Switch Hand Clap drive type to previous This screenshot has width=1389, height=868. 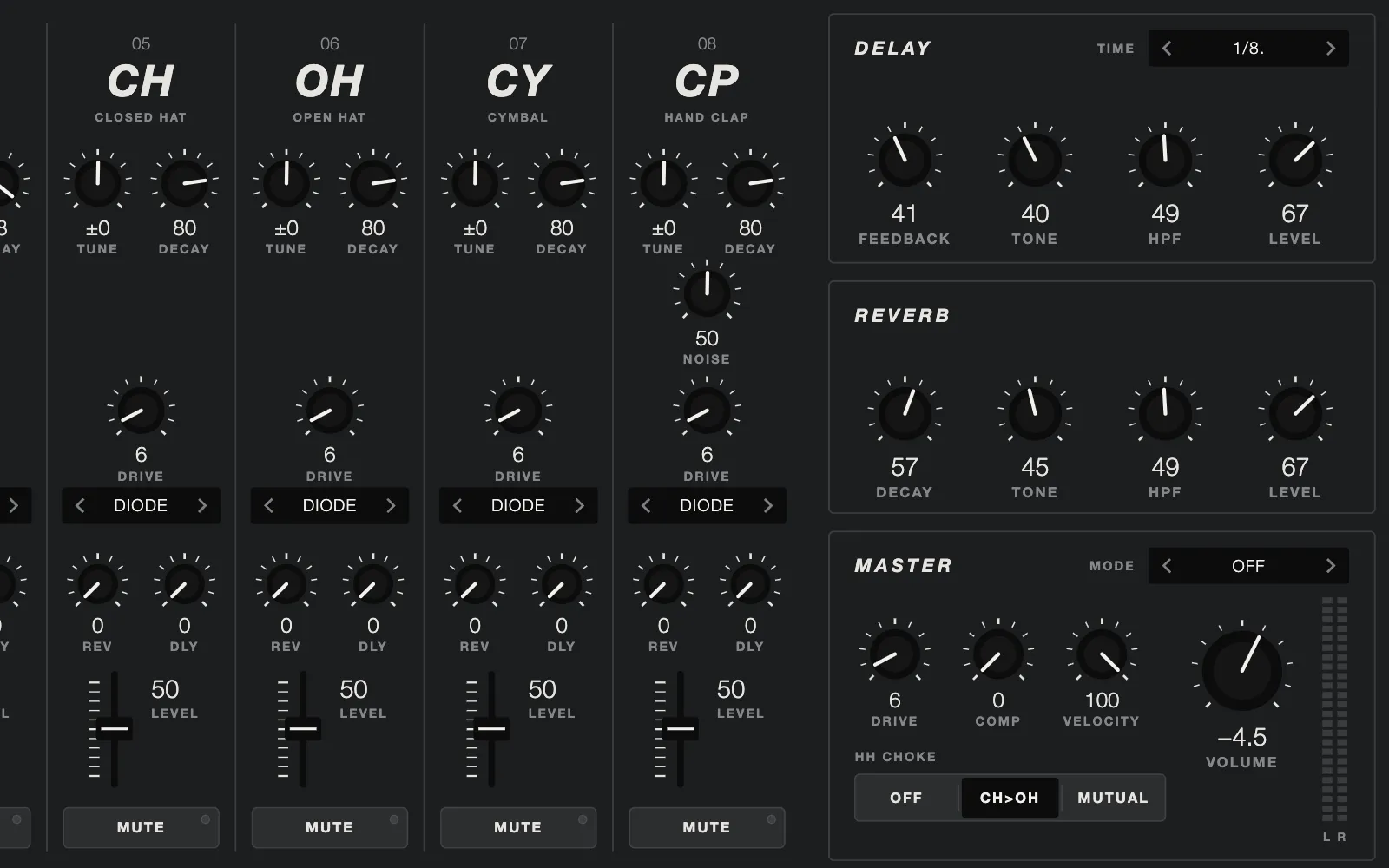point(645,505)
